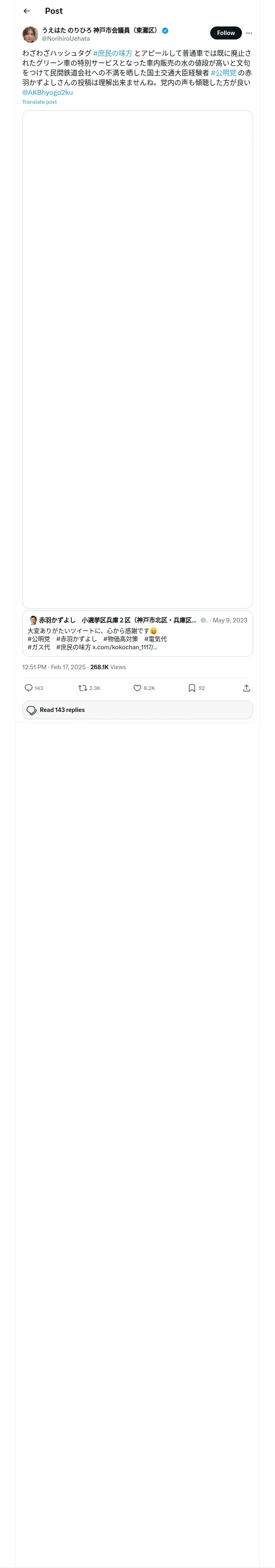The width and height of the screenshot is (275, 1568).
Task: Open the @NorihiroUehata handle
Action: click(x=66, y=38)
